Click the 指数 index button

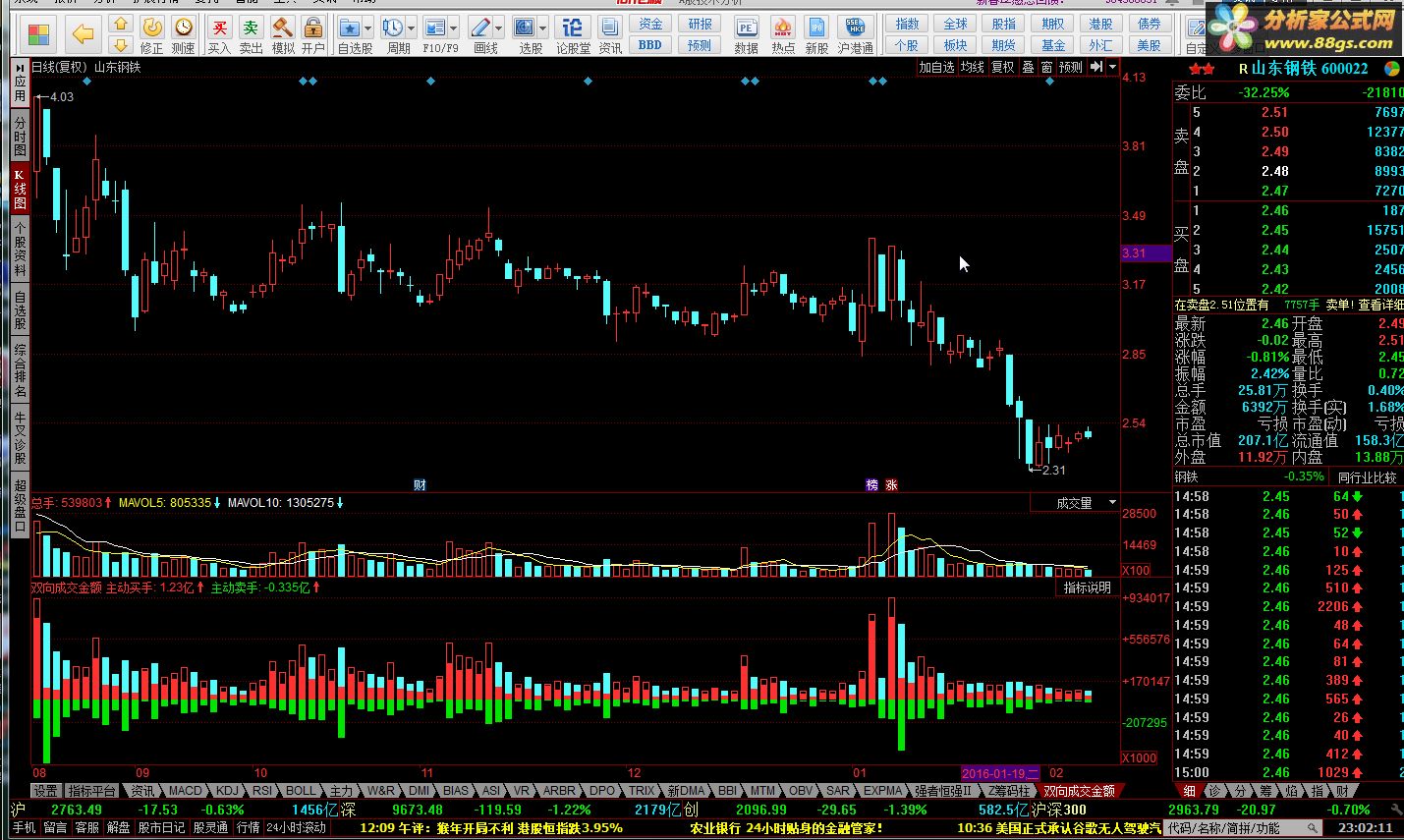point(907,24)
